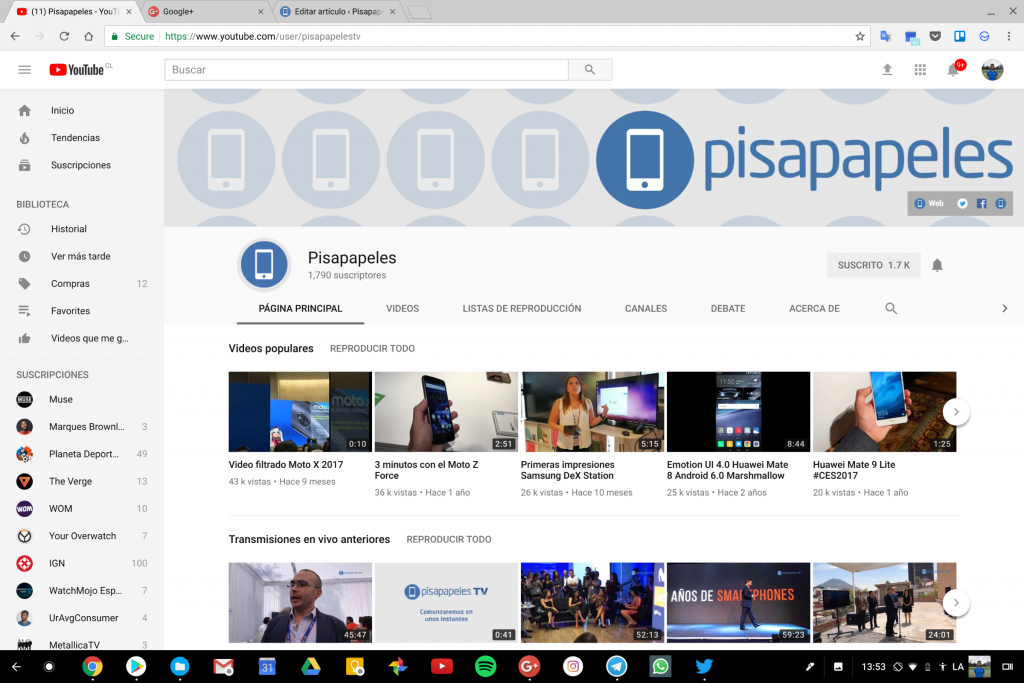Switch to the Google+ browser tab
Viewport: 1024px width, 683px height.
[x=205, y=11]
